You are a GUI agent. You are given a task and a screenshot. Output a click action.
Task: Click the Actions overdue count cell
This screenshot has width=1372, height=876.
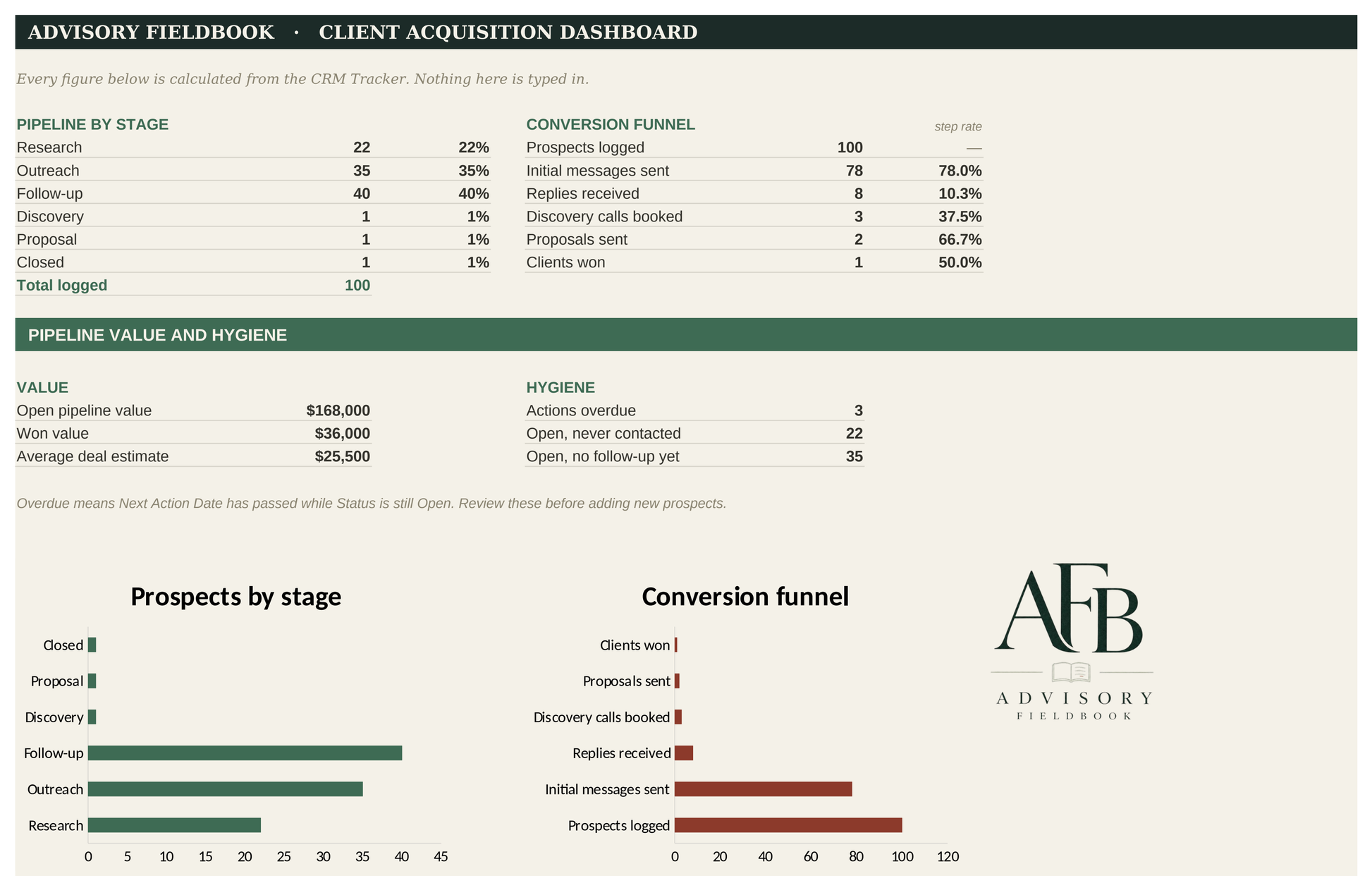858,410
